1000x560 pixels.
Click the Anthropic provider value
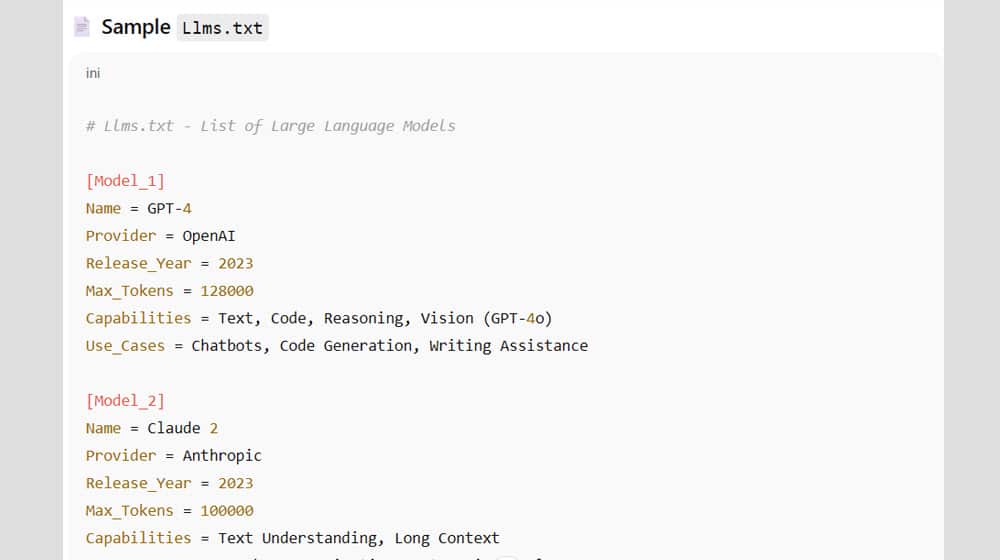(x=221, y=456)
